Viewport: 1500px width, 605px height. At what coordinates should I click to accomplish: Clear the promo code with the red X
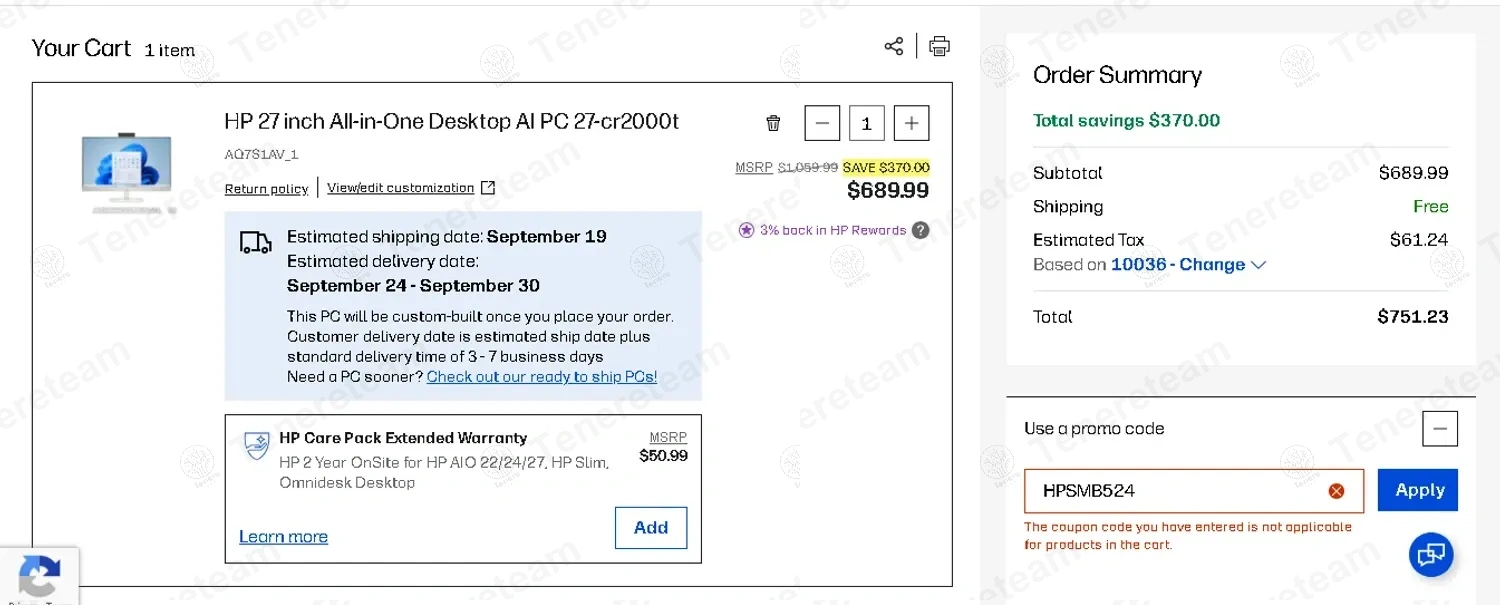1336,491
